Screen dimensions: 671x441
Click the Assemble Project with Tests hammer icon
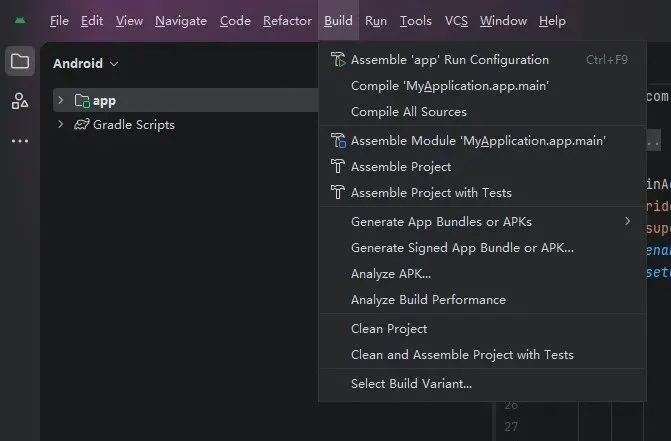click(338, 193)
